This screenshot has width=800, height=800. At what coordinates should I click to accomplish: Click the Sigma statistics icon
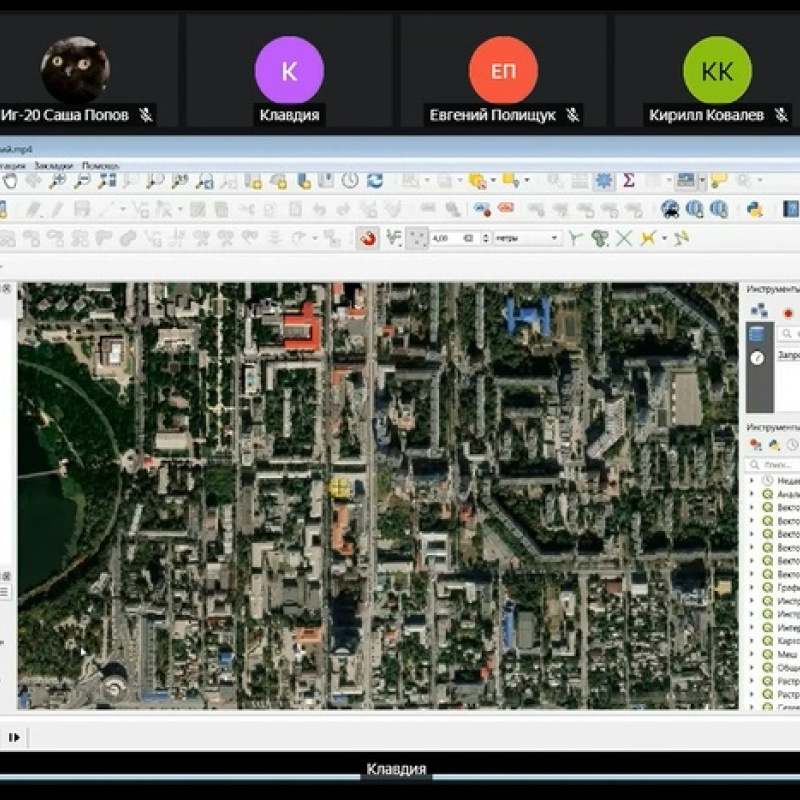pyautogui.click(x=629, y=181)
